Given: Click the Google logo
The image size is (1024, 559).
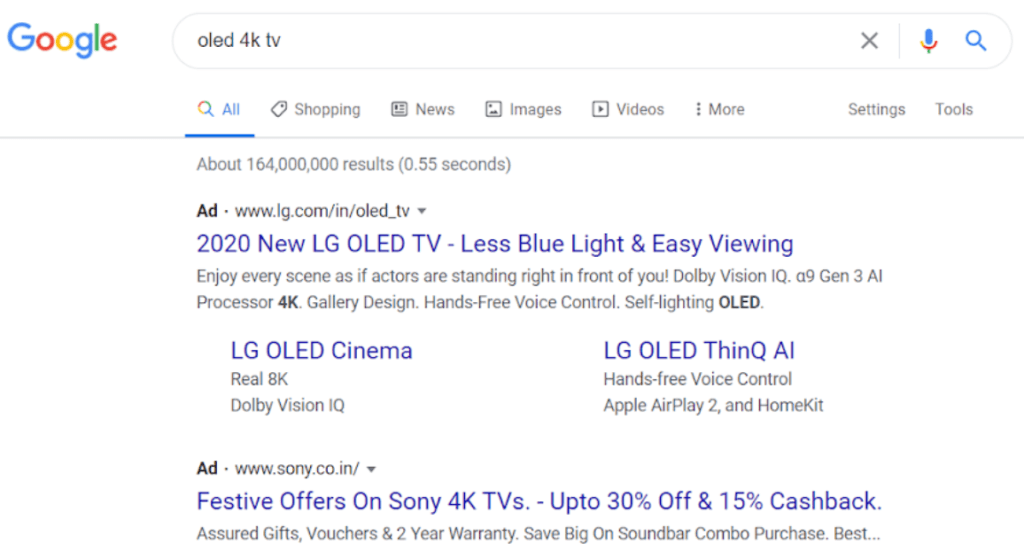Looking at the screenshot, I should coord(62,40).
